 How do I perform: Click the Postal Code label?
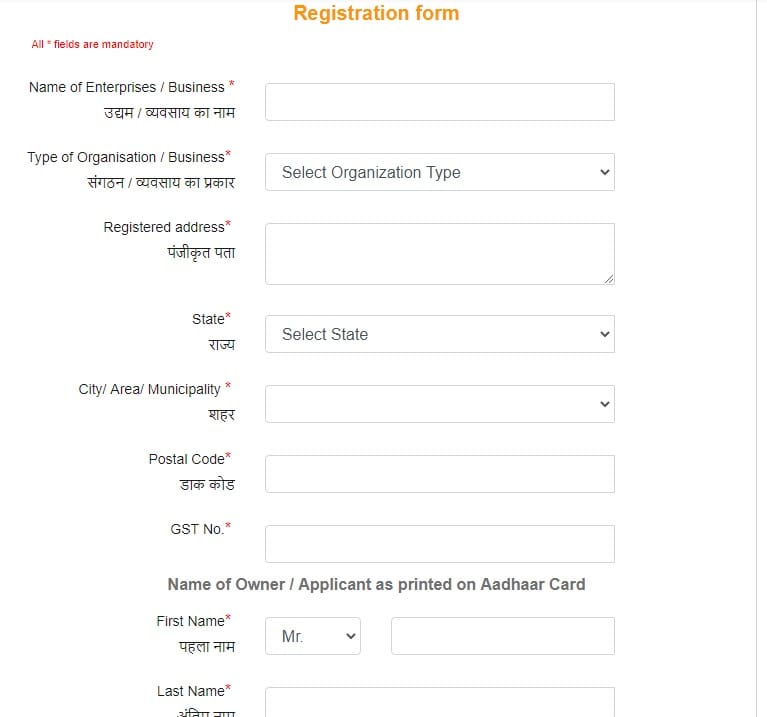(x=186, y=459)
